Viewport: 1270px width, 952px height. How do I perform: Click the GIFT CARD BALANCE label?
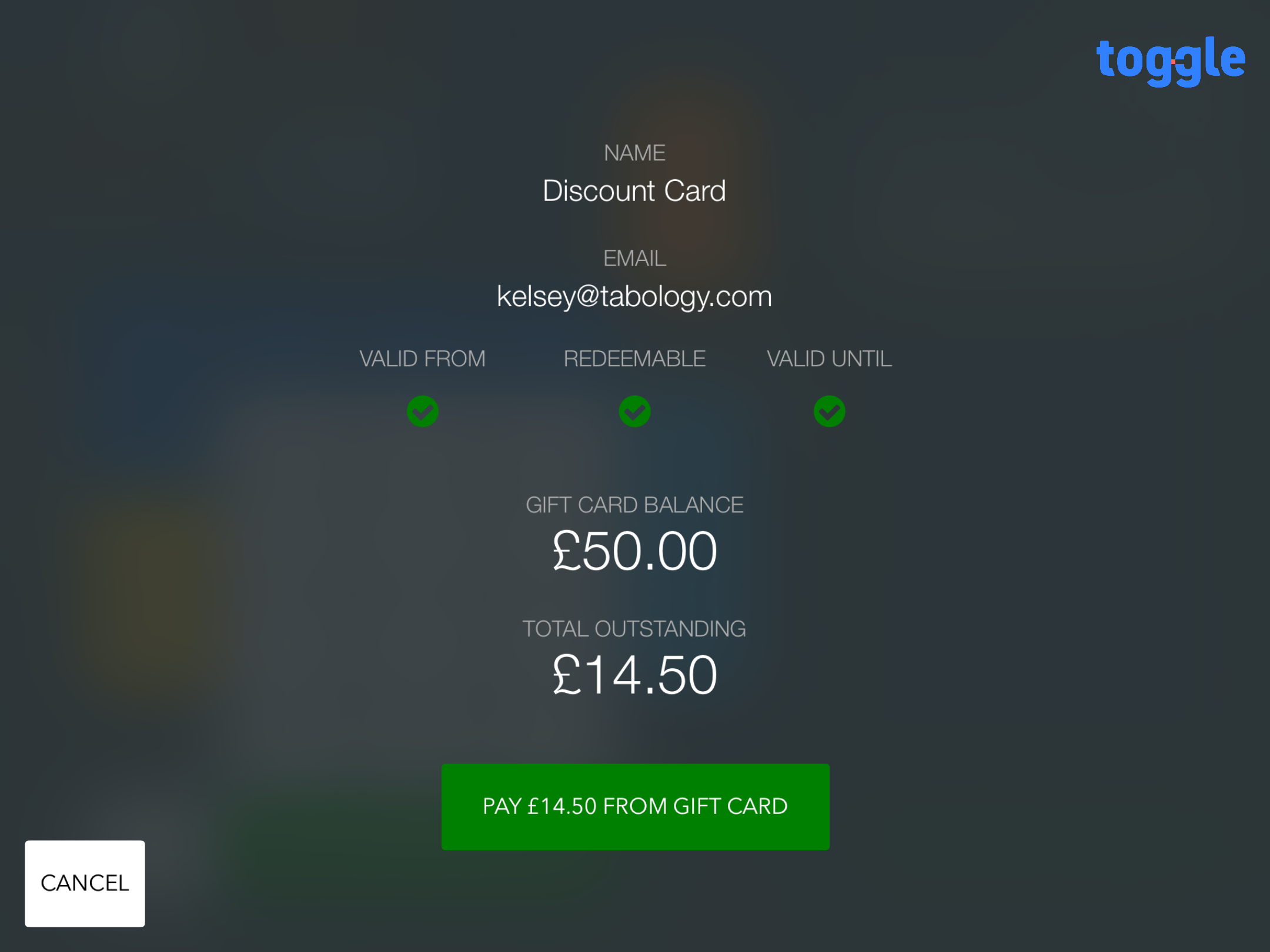tap(634, 505)
